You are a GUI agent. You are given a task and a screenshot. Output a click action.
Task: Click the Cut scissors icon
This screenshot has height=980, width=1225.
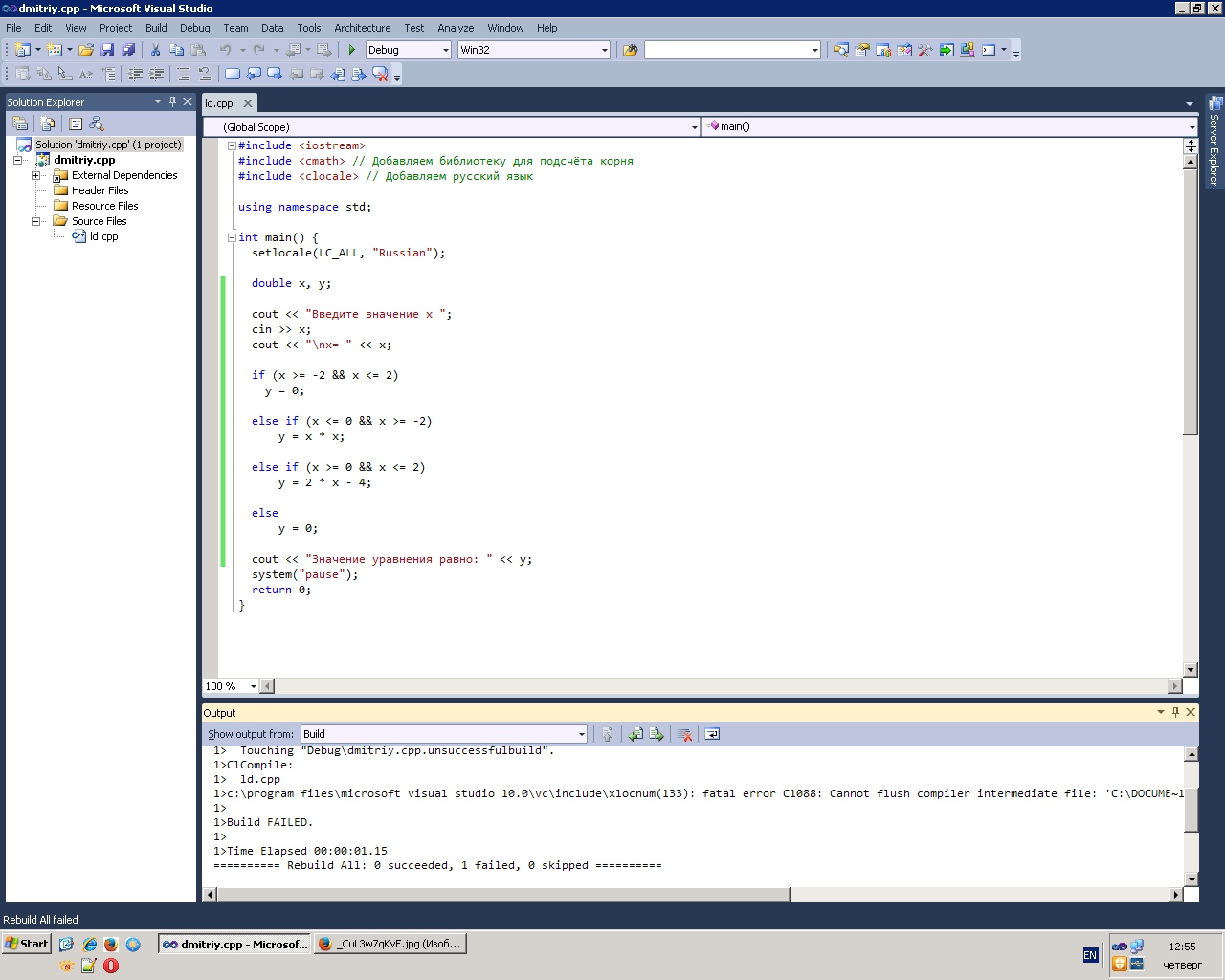tap(155, 50)
